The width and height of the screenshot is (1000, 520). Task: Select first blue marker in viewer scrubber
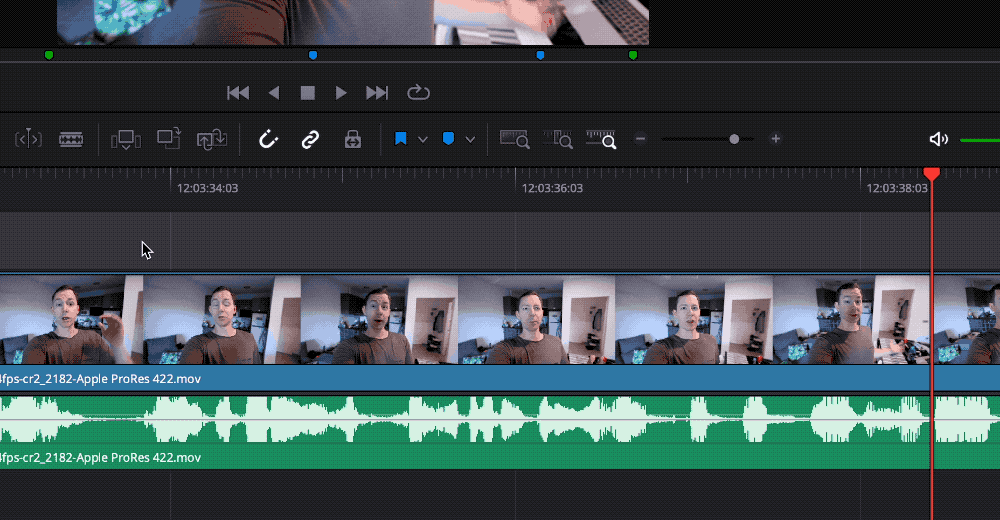point(313,56)
